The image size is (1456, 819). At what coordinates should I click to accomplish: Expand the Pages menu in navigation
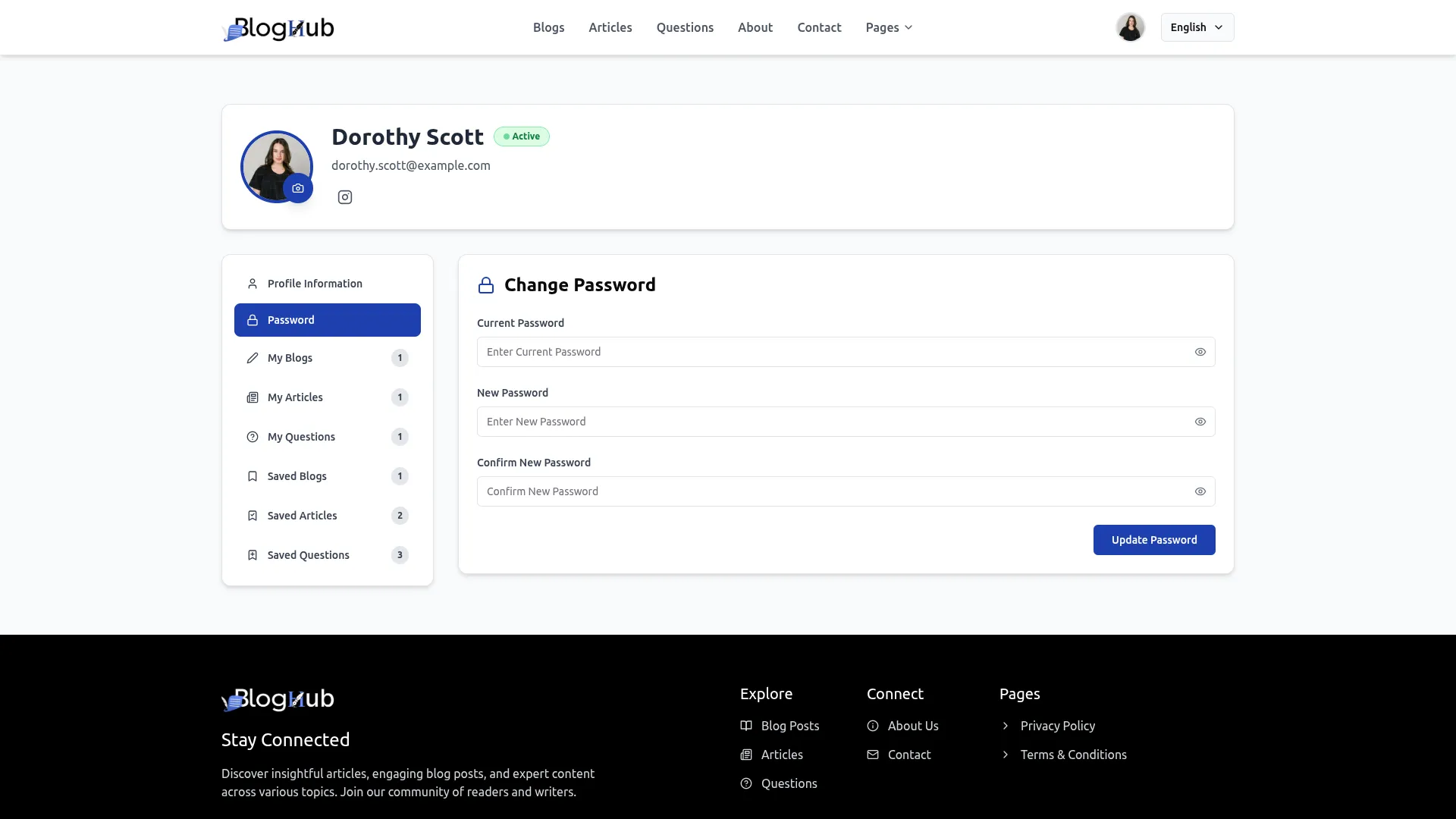click(x=889, y=27)
